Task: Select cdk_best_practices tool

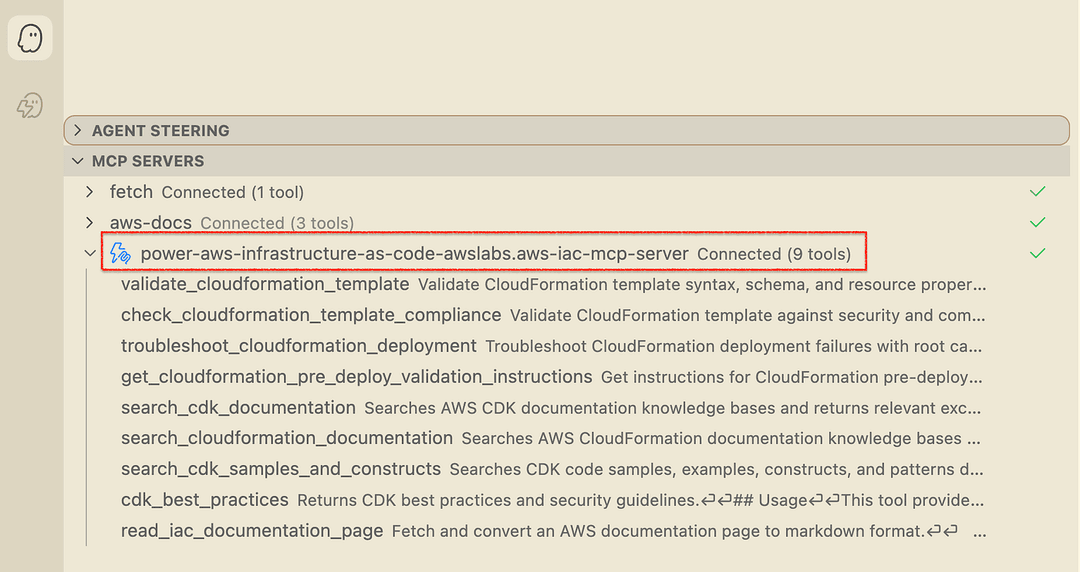Action: (x=205, y=500)
